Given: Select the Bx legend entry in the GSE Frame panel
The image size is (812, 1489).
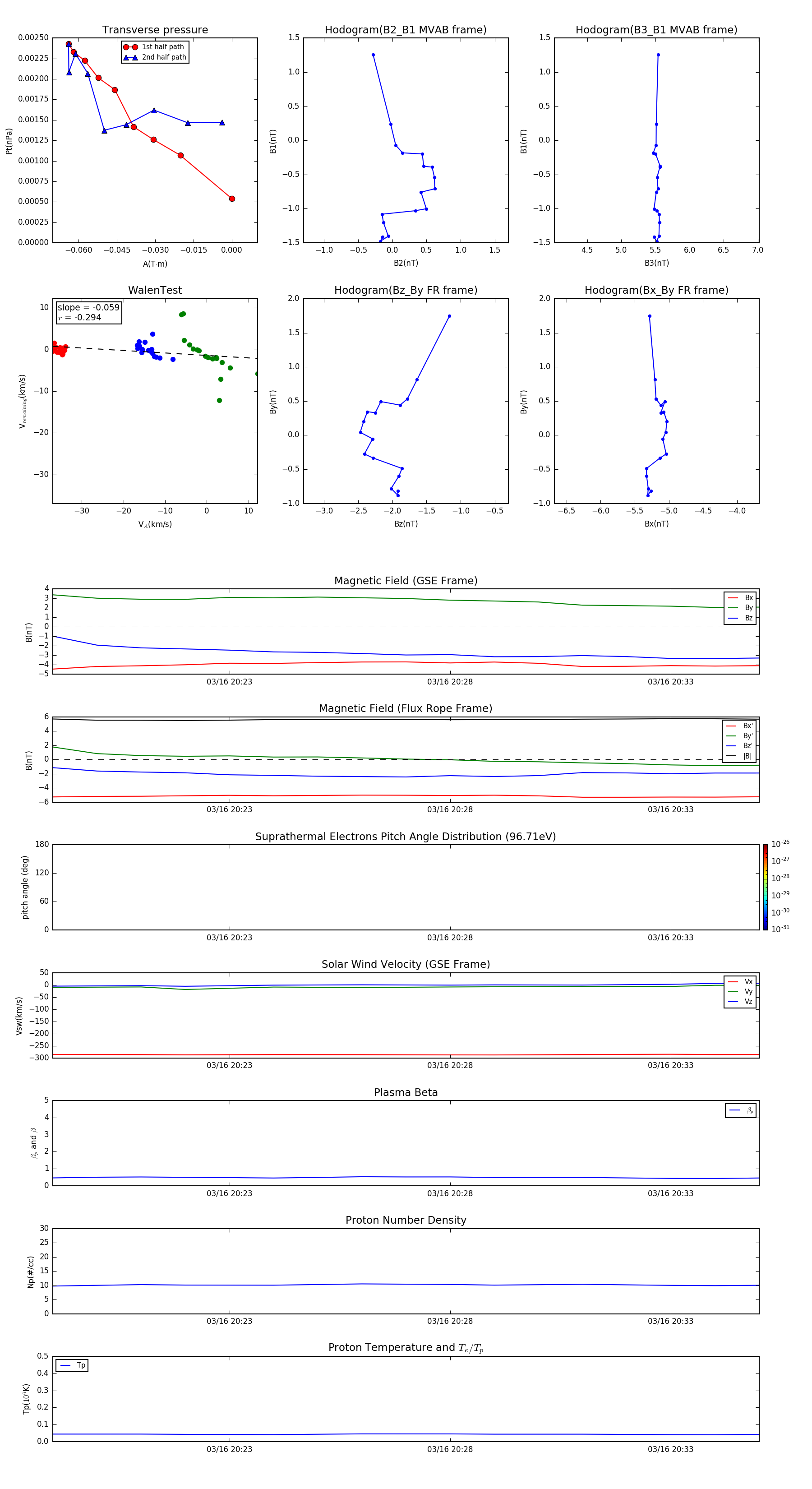Looking at the screenshot, I should 740,598.
